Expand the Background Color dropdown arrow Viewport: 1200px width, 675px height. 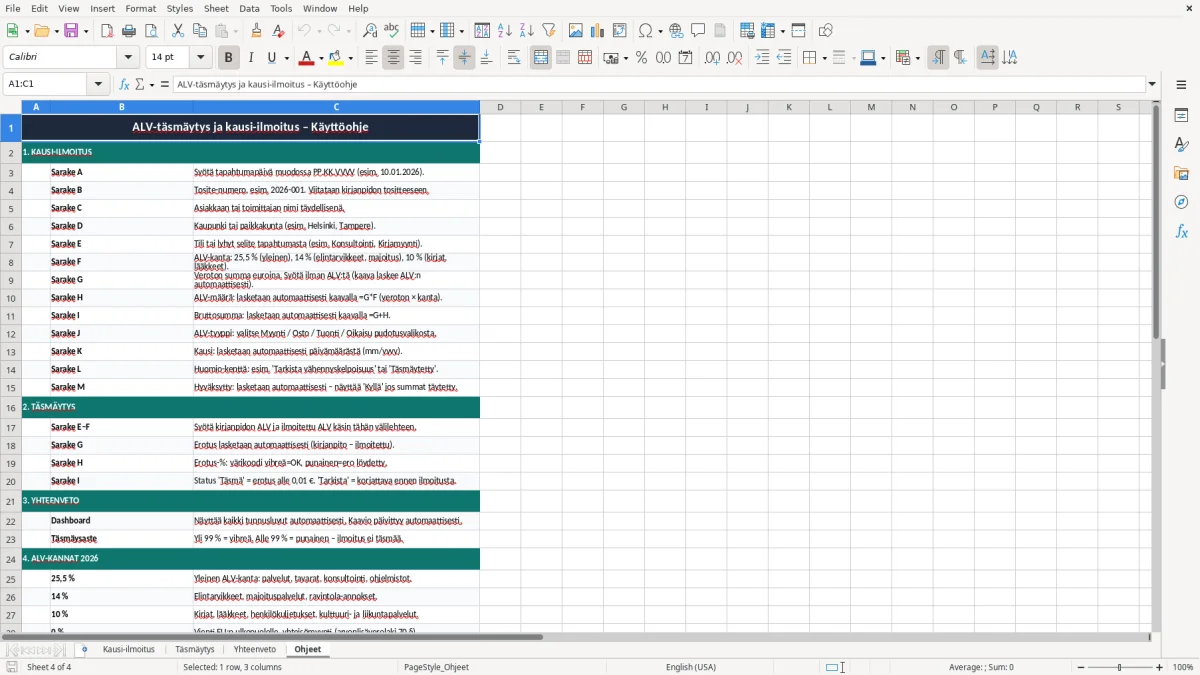(350, 58)
